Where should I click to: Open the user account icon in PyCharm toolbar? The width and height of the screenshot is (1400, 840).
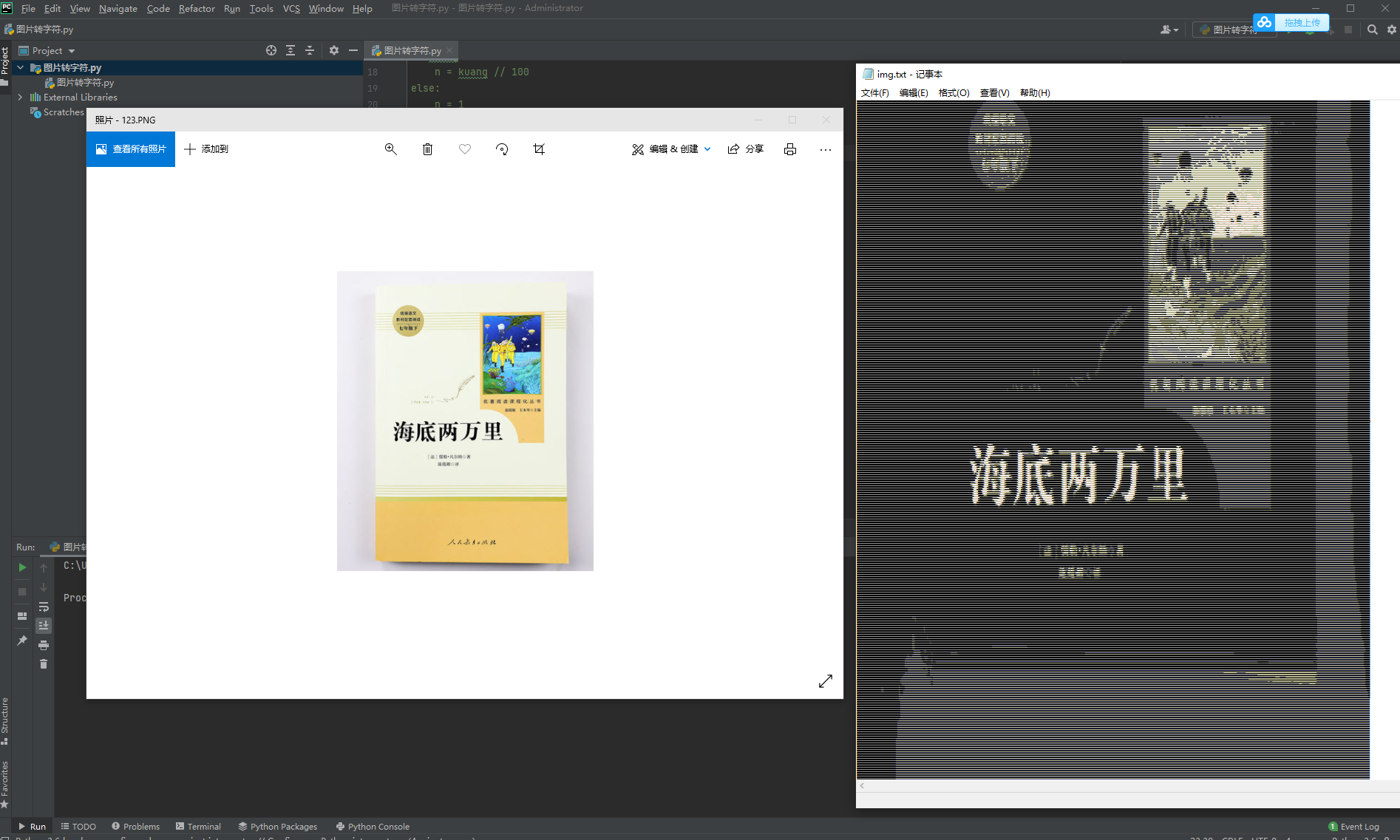(x=1169, y=30)
